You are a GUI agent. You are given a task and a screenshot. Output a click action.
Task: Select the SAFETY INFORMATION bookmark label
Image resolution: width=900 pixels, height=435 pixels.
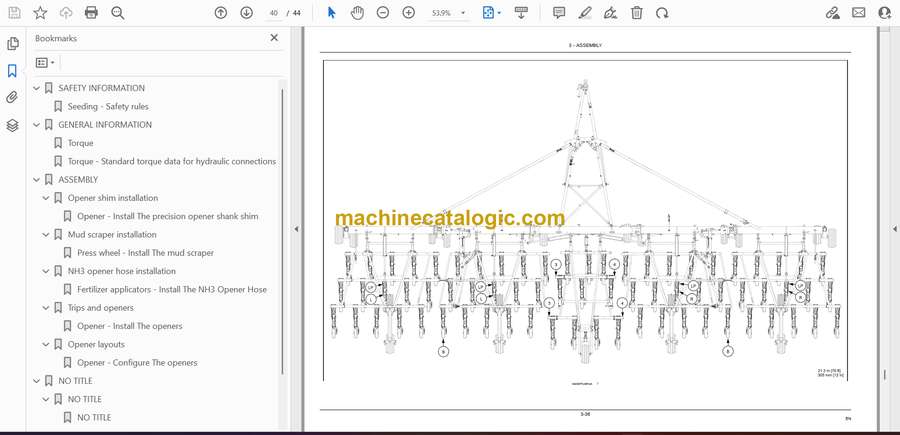pyautogui.click(x=102, y=88)
